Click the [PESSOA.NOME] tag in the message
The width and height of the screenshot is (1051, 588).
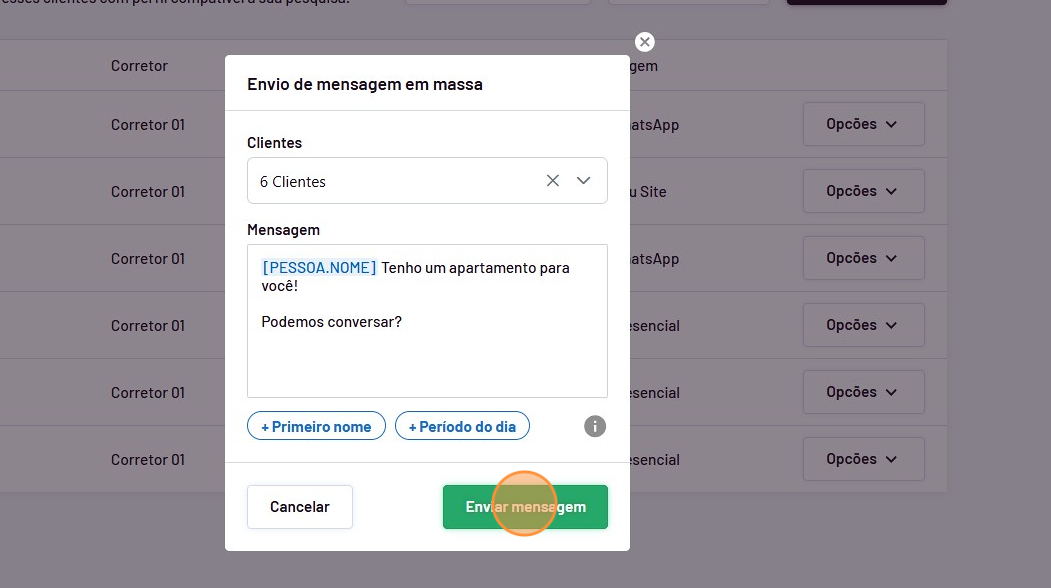point(319,268)
